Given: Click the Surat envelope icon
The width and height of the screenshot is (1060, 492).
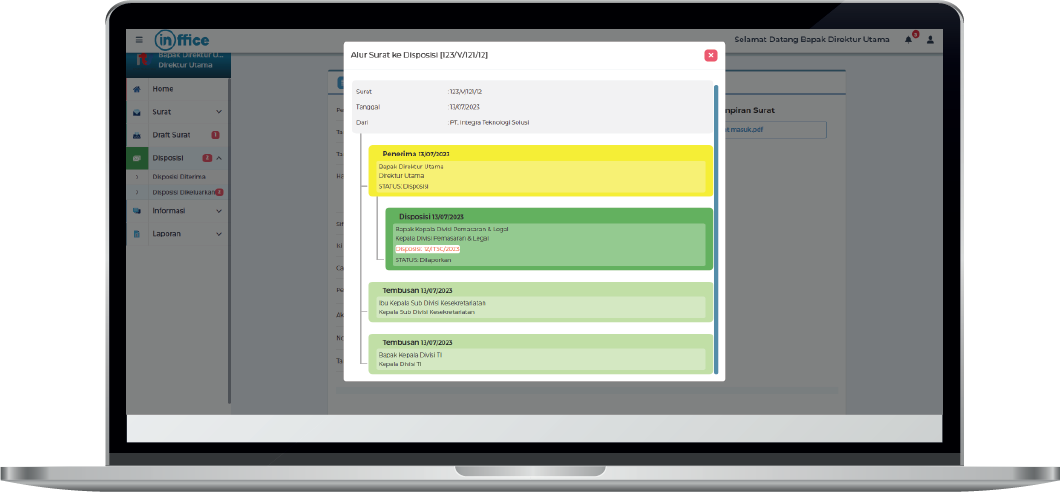Looking at the screenshot, I should [137, 112].
